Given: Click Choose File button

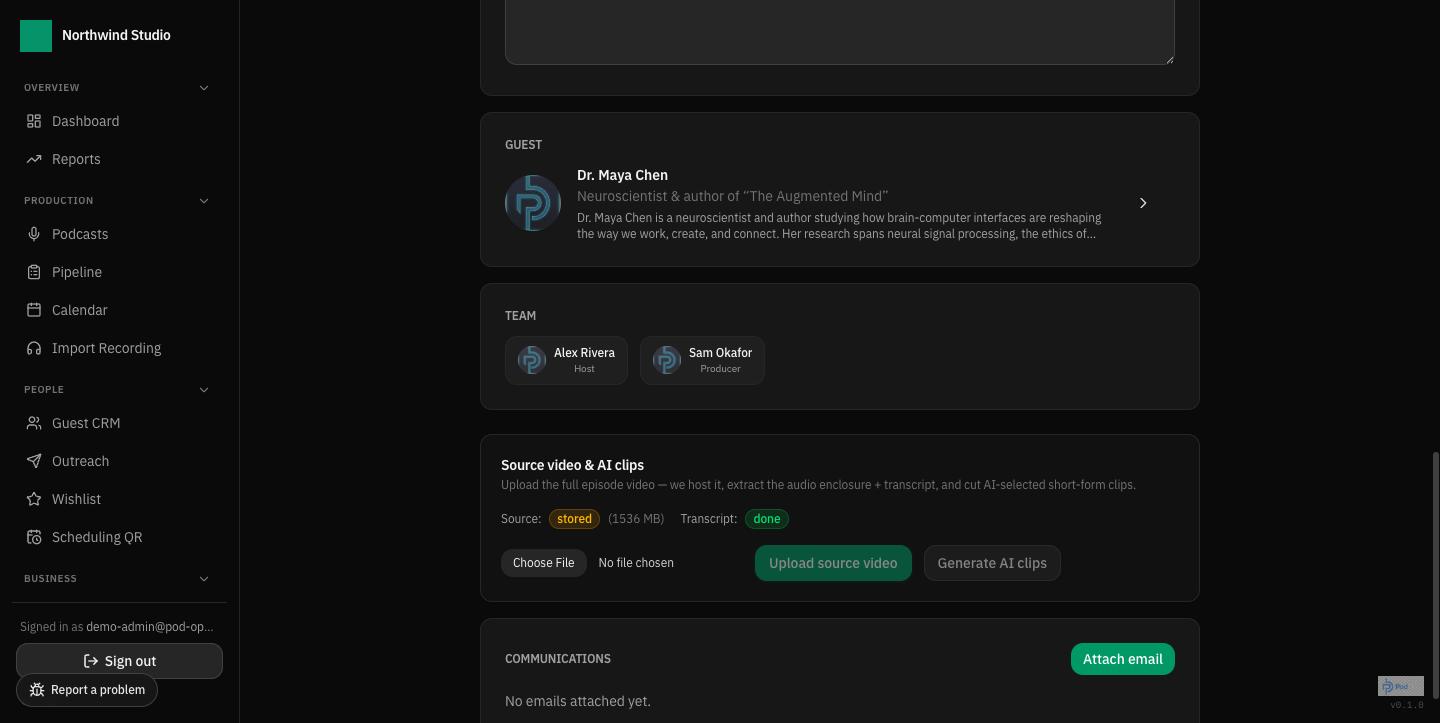Looking at the screenshot, I should (544, 563).
